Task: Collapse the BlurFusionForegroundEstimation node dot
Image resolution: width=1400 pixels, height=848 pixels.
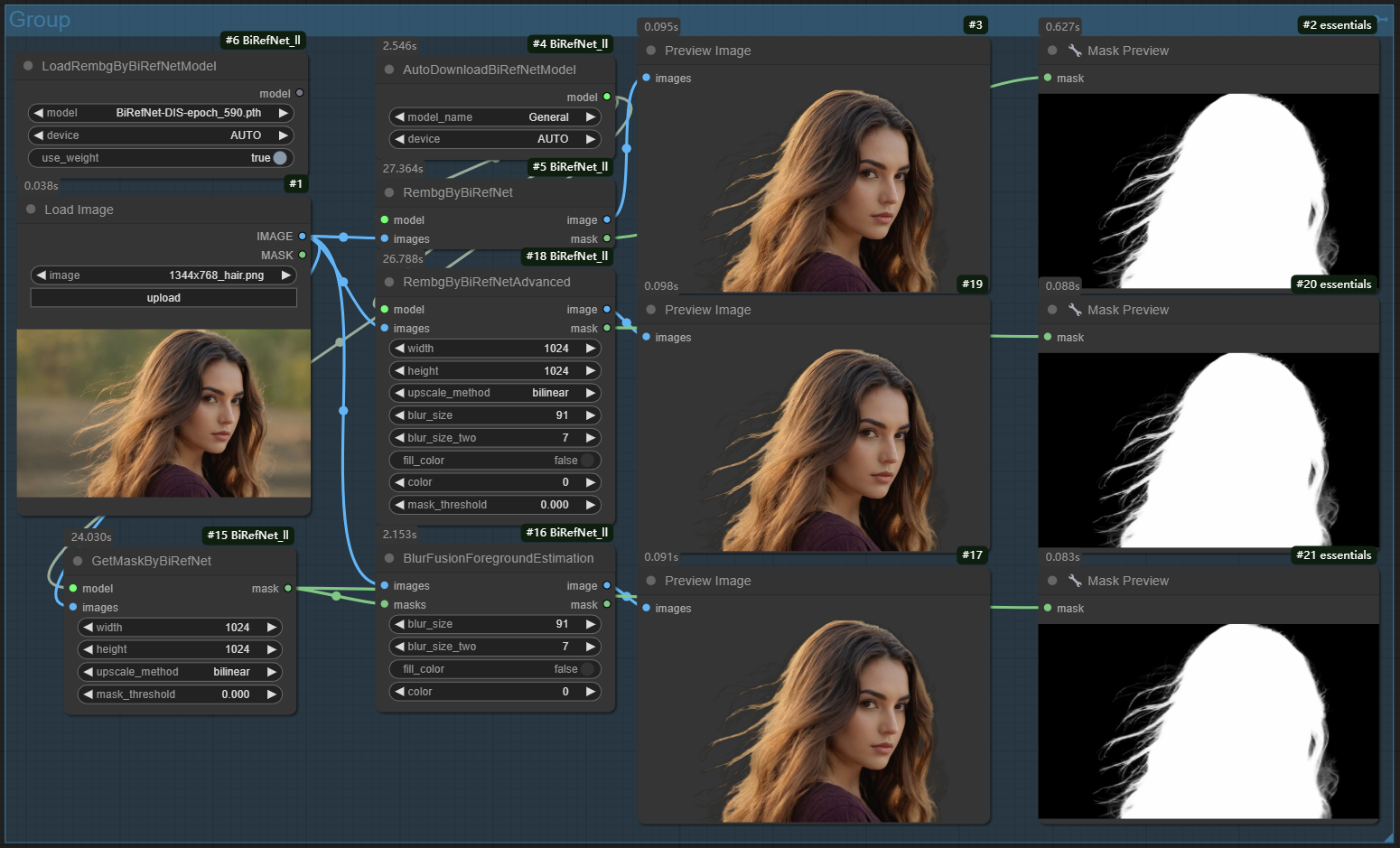Action: (x=389, y=558)
